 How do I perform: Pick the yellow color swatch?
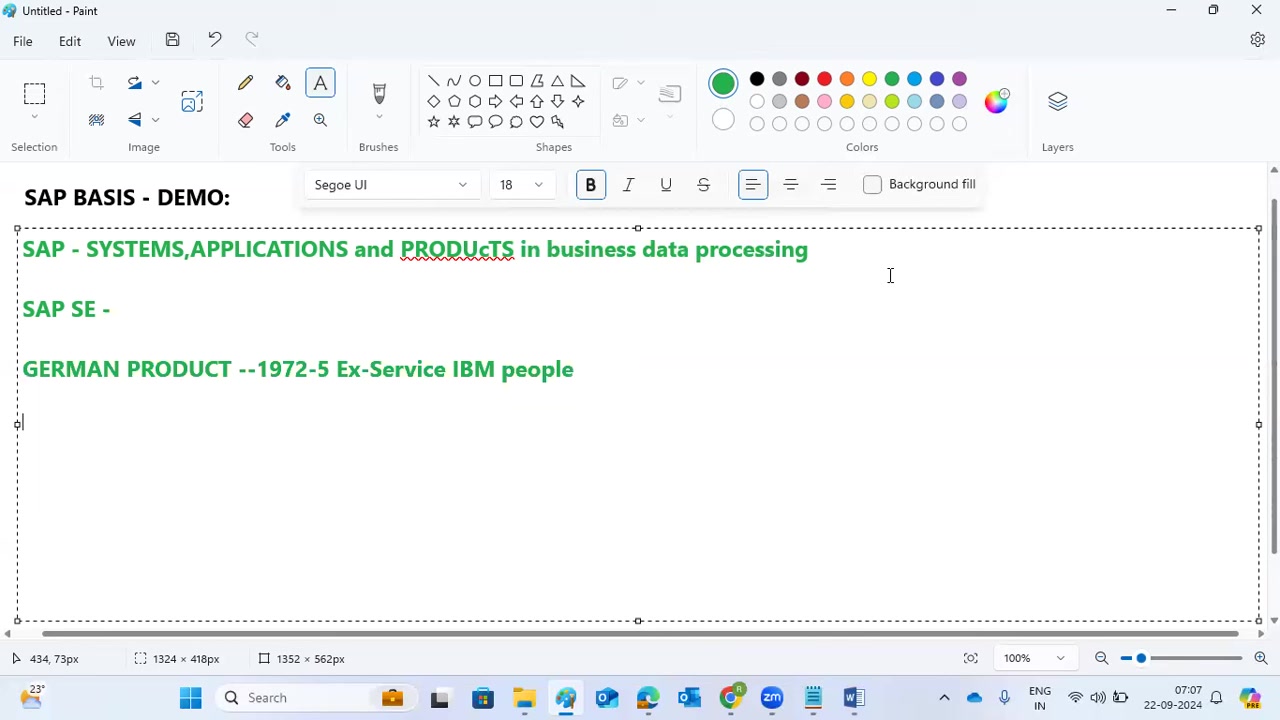pyautogui.click(x=869, y=79)
